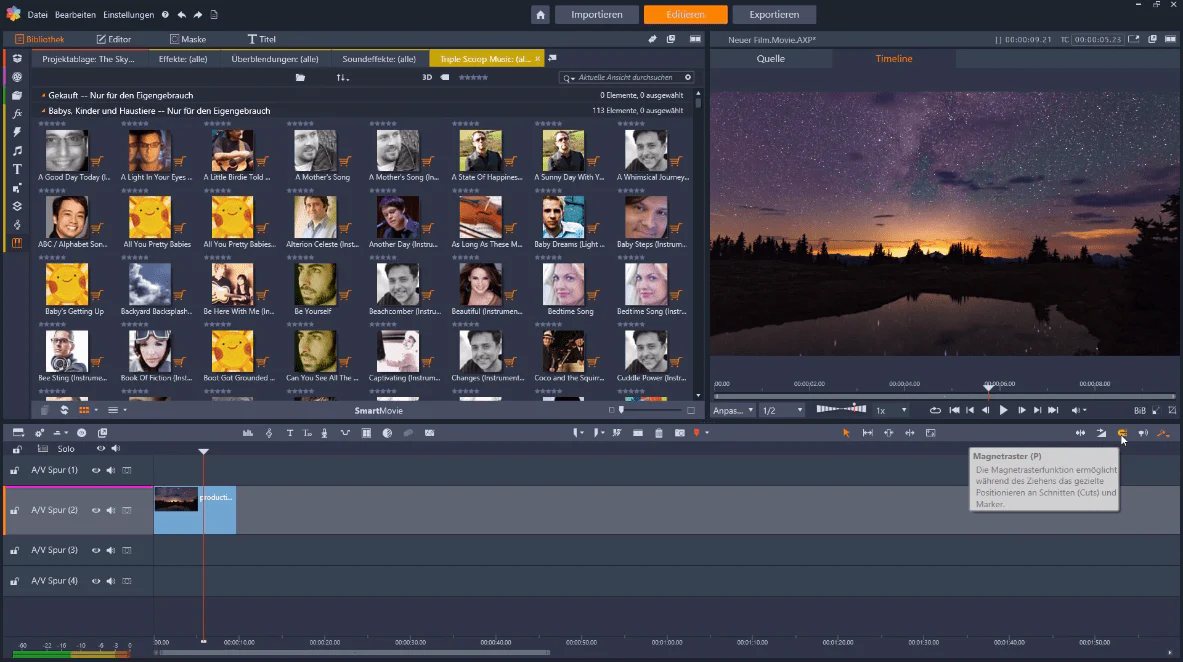Open the 1x playback speed dropdown
The width and height of the screenshot is (1183, 662).
[891, 411]
